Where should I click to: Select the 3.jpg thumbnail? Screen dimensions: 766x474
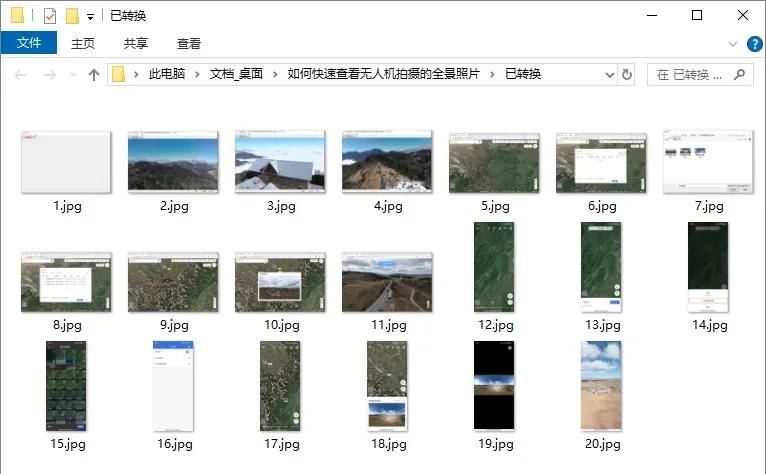[280, 161]
